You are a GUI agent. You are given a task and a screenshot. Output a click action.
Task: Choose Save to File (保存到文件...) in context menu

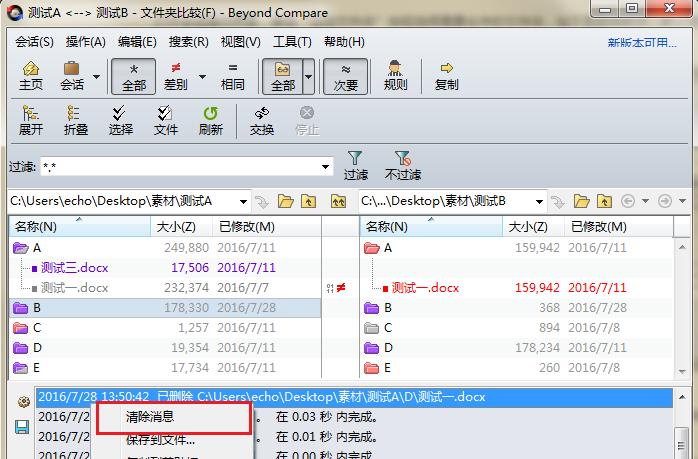[160, 440]
